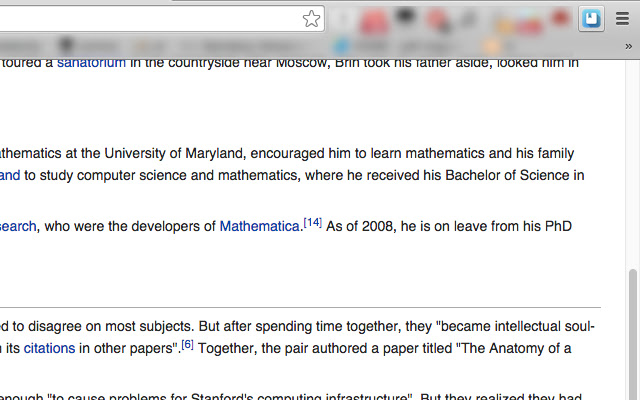Focus the browser address bar
The image size is (640, 400).
pos(150,19)
